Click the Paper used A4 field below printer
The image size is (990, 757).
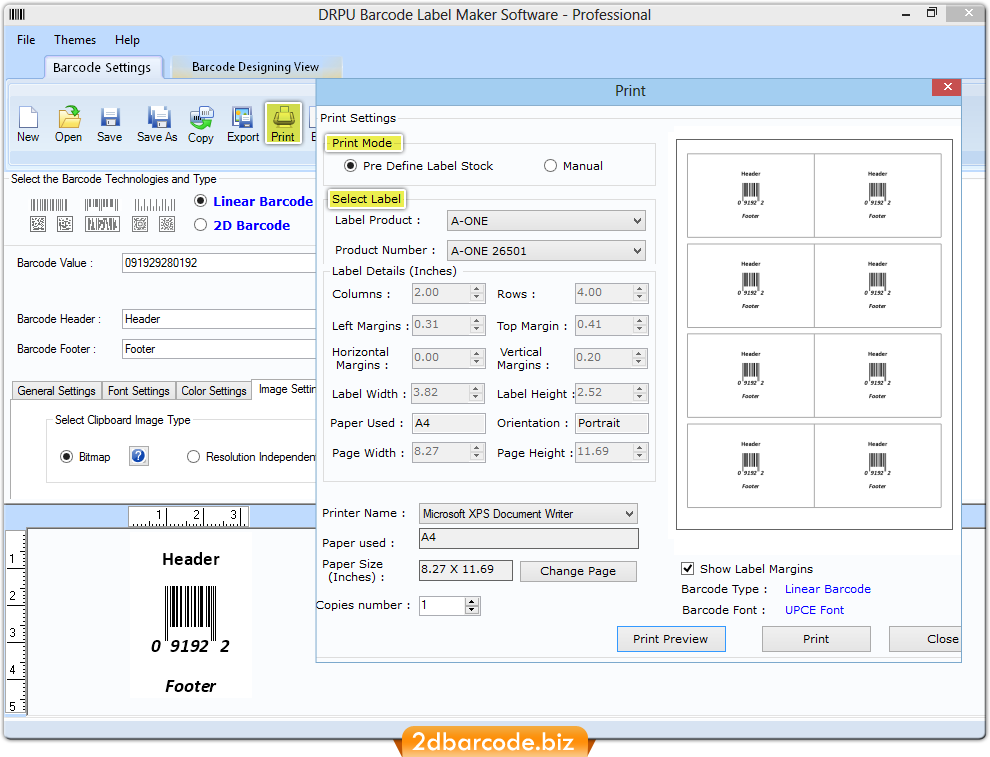coord(528,538)
